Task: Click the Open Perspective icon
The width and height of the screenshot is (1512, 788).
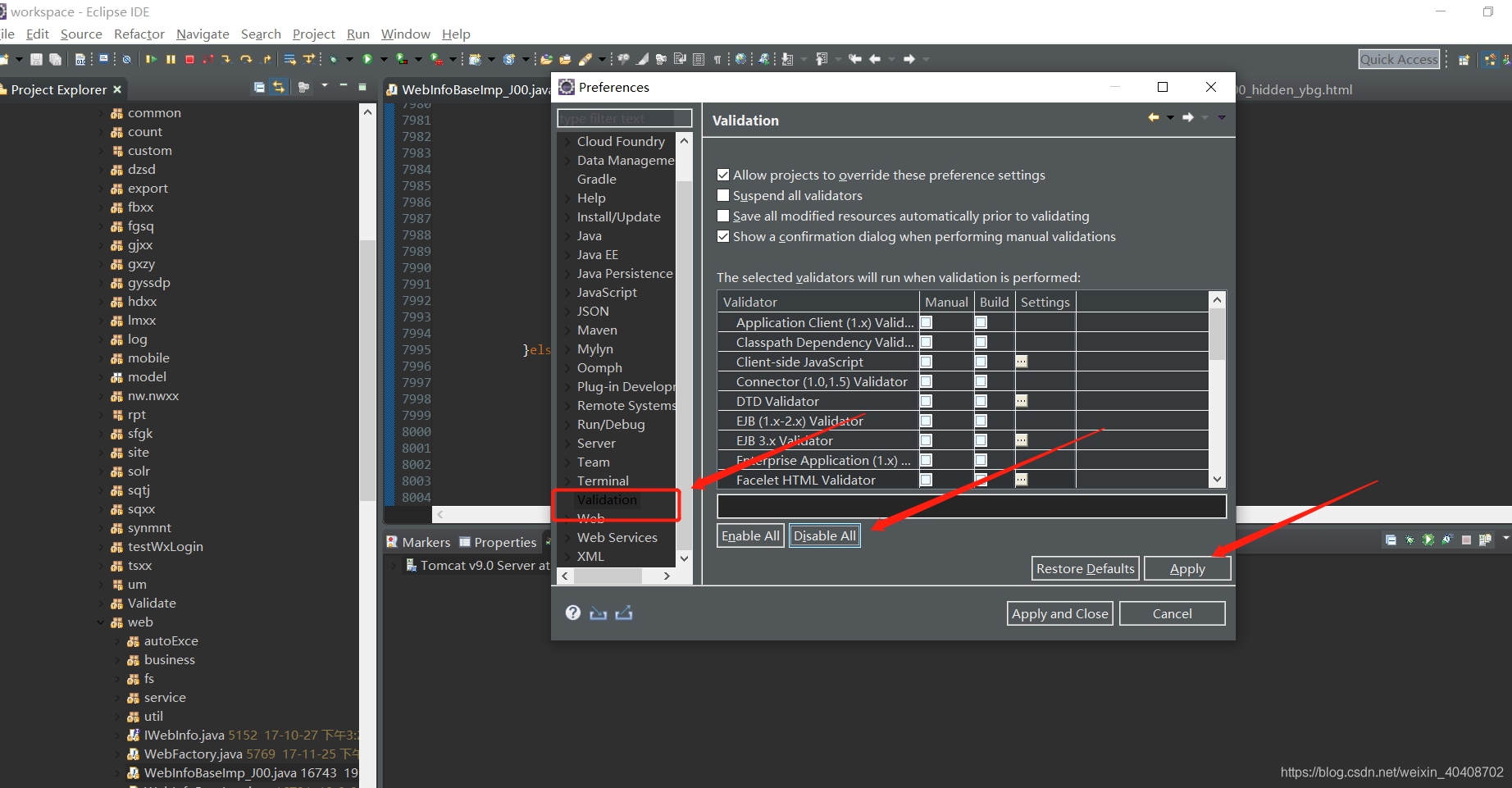Action: 1464,59
